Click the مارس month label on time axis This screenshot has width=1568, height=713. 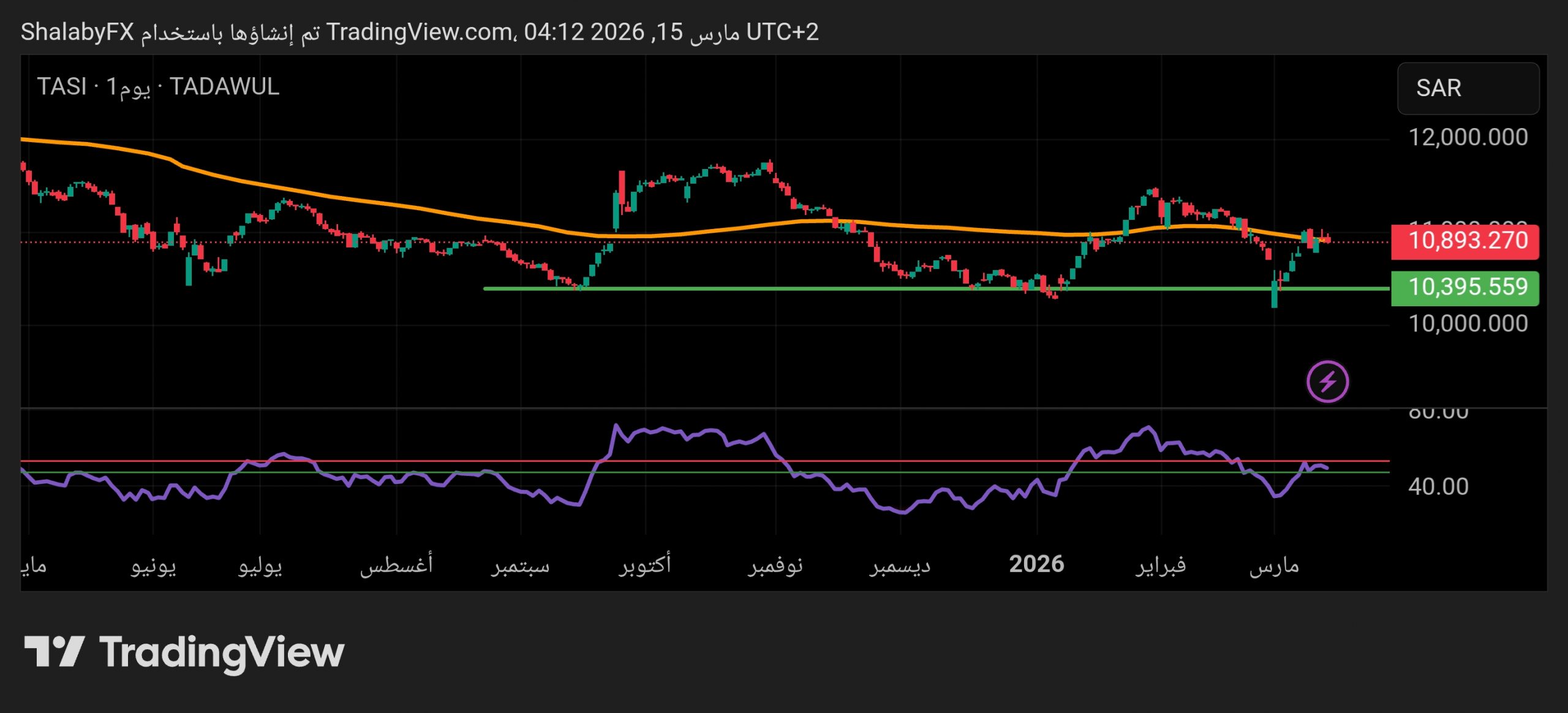[x=1274, y=565]
